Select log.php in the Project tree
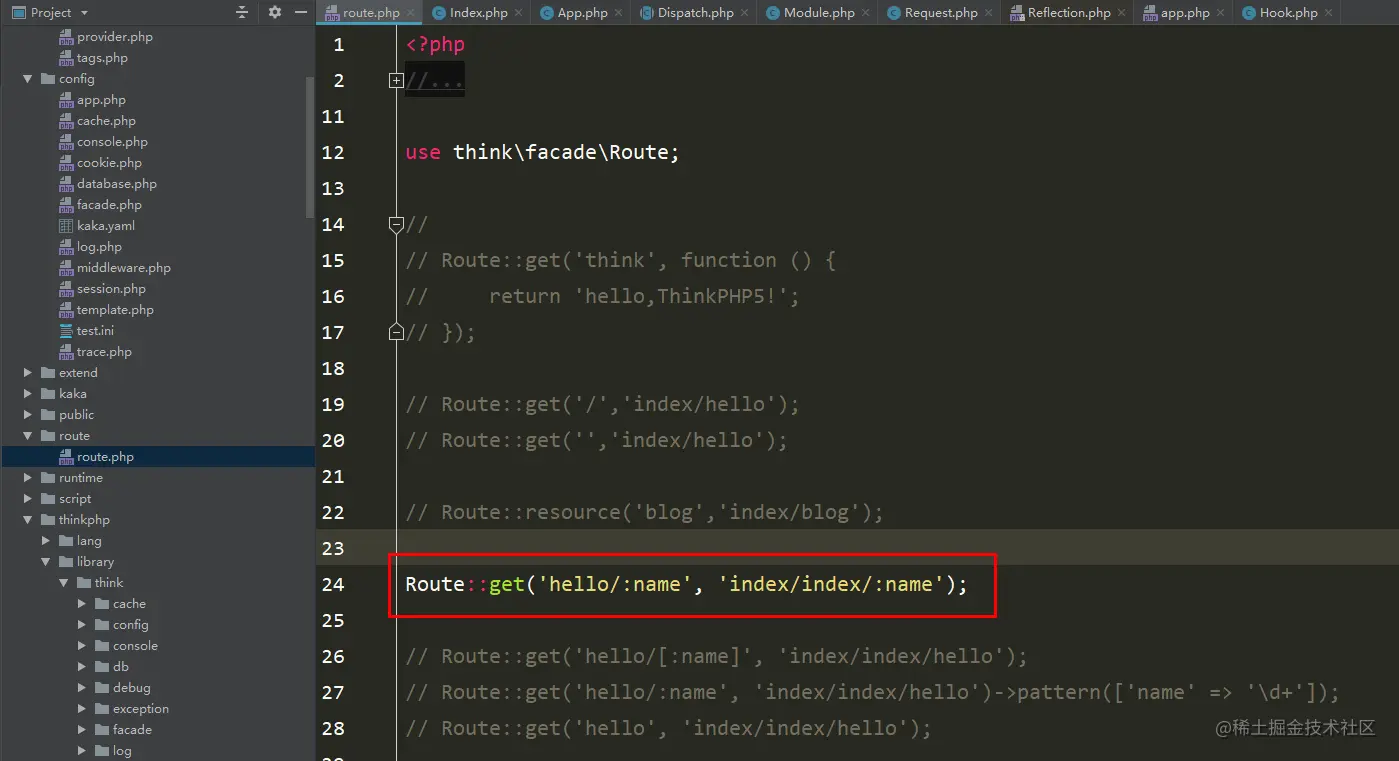The width and height of the screenshot is (1399, 761). click(x=99, y=247)
